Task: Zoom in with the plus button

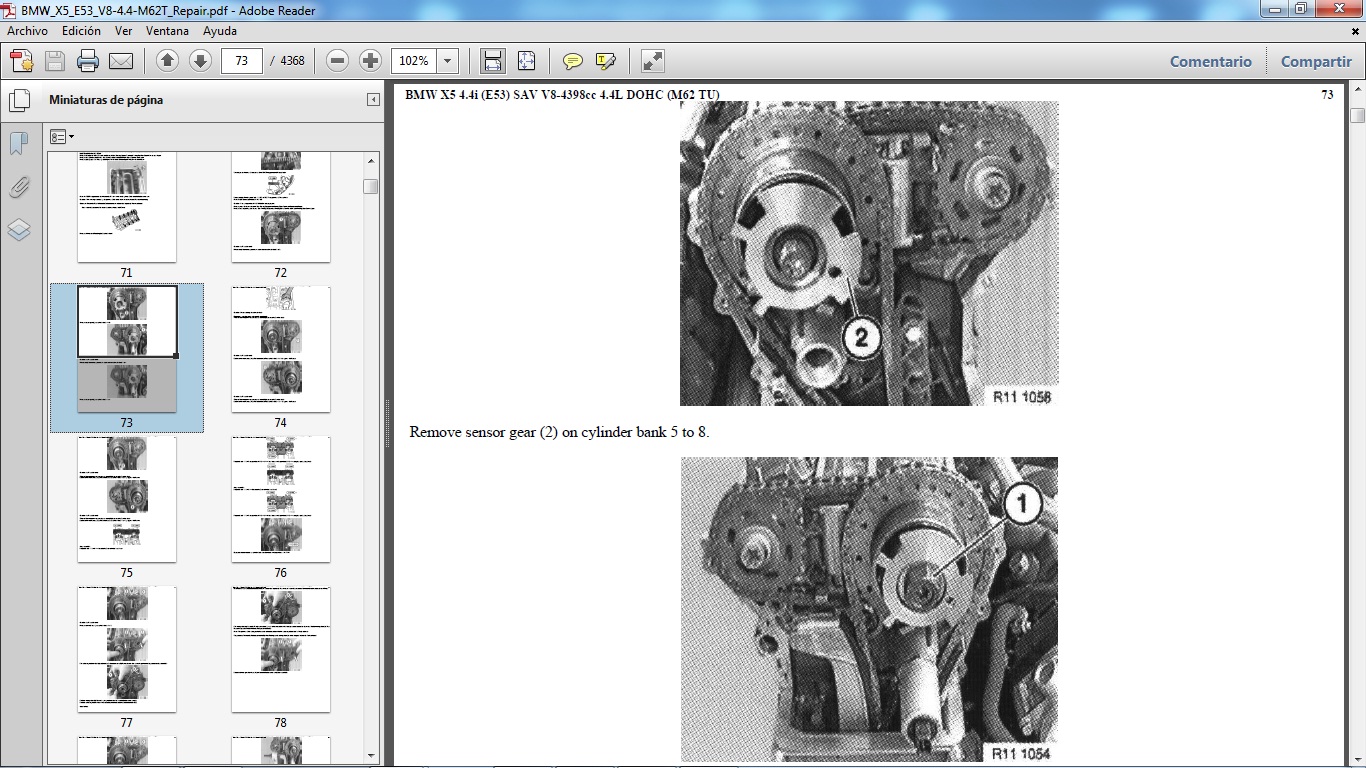Action: click(371, 61)
